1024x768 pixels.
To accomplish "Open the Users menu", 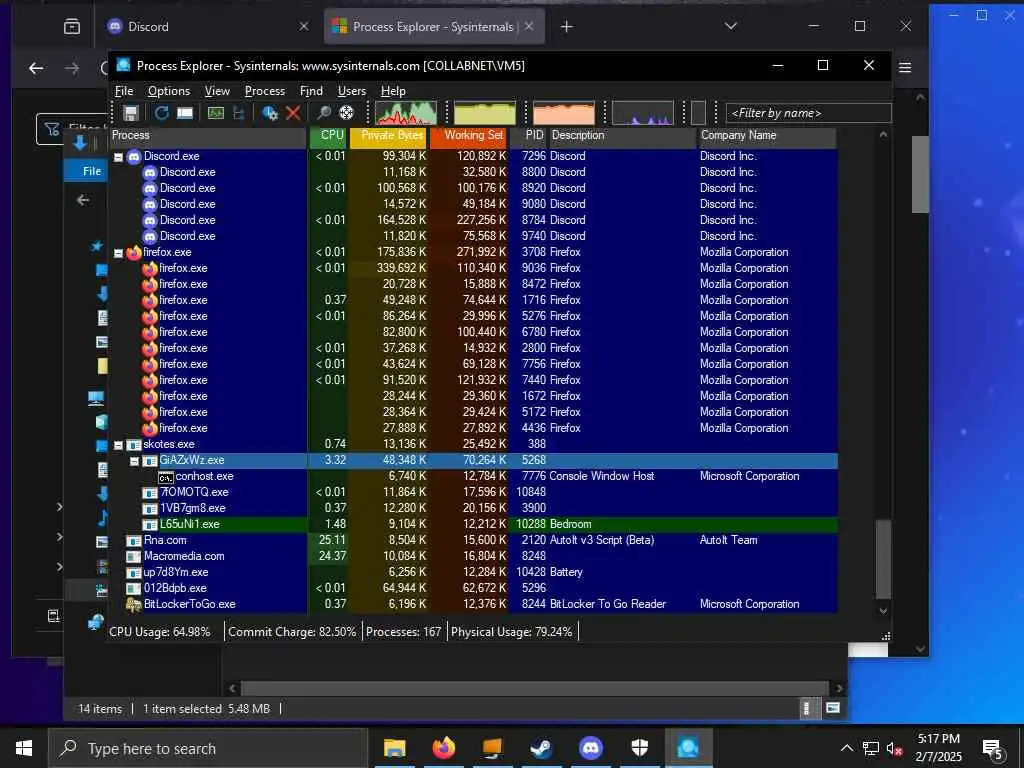I will pos(351,91).
